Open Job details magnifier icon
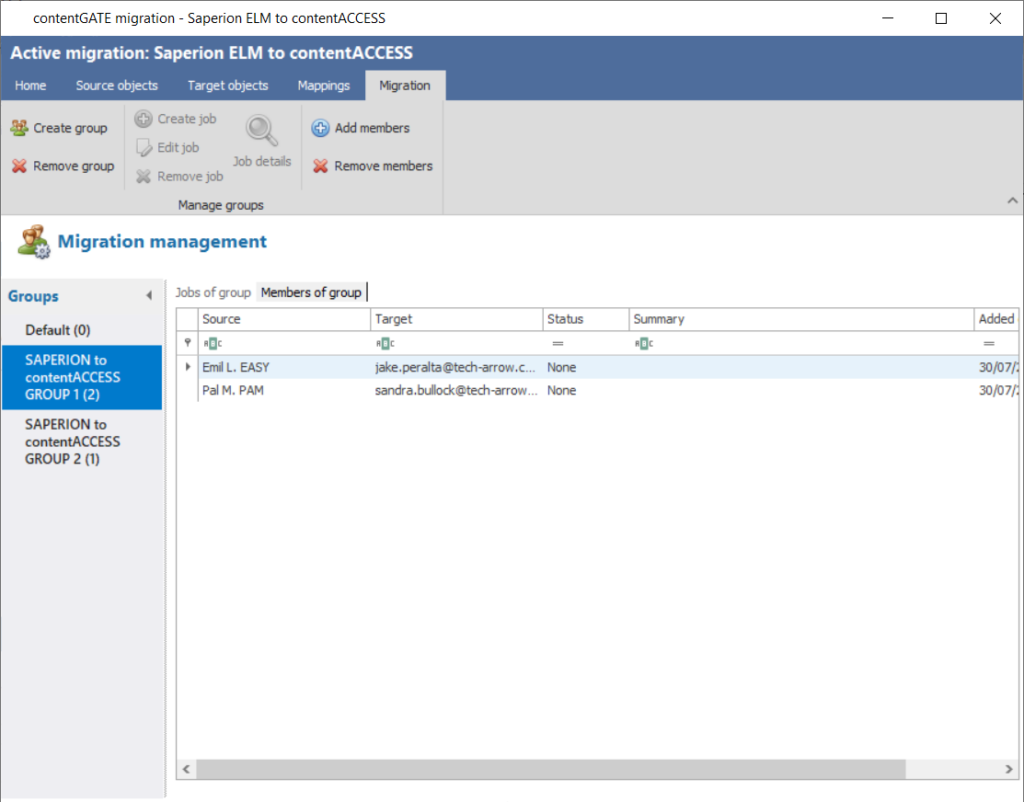 point(262,132)
